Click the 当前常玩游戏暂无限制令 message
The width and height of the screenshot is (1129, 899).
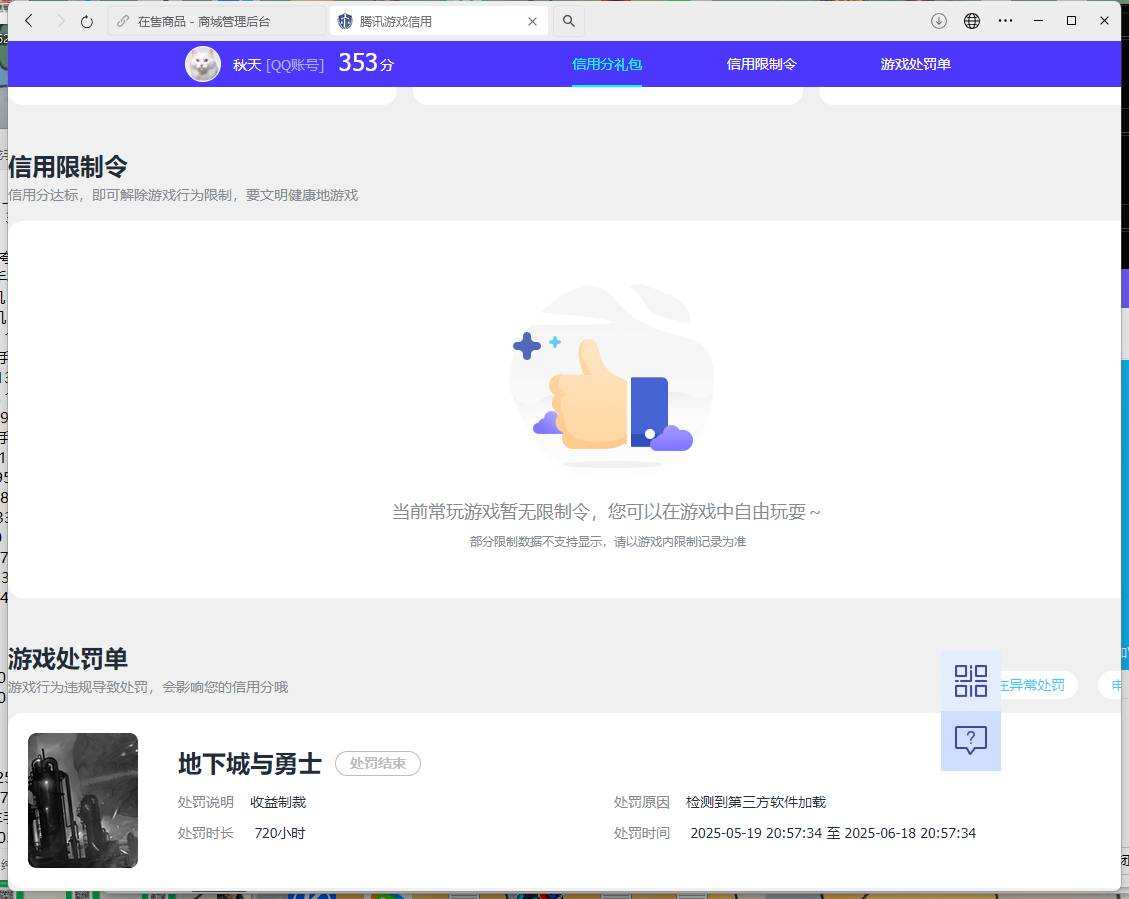pos(606,512)
